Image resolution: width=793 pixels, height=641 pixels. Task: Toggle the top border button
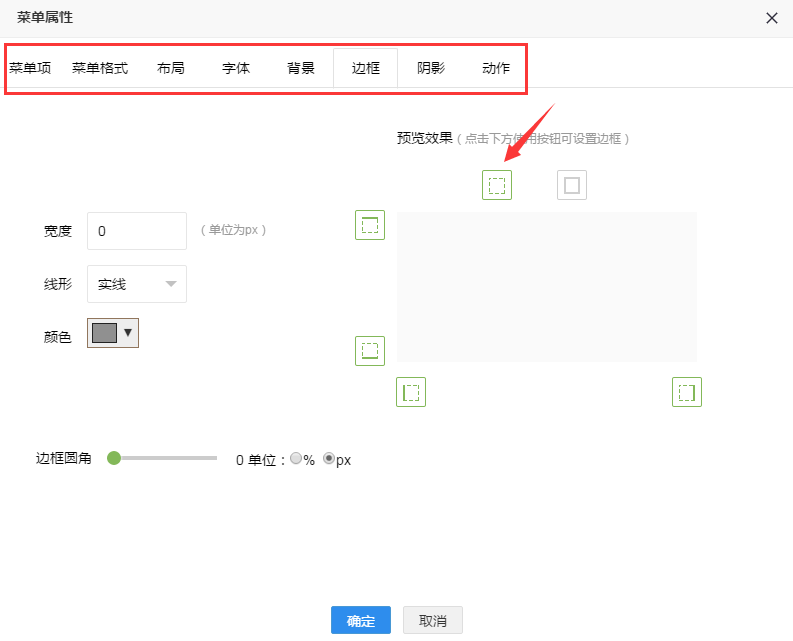[370, 225]
